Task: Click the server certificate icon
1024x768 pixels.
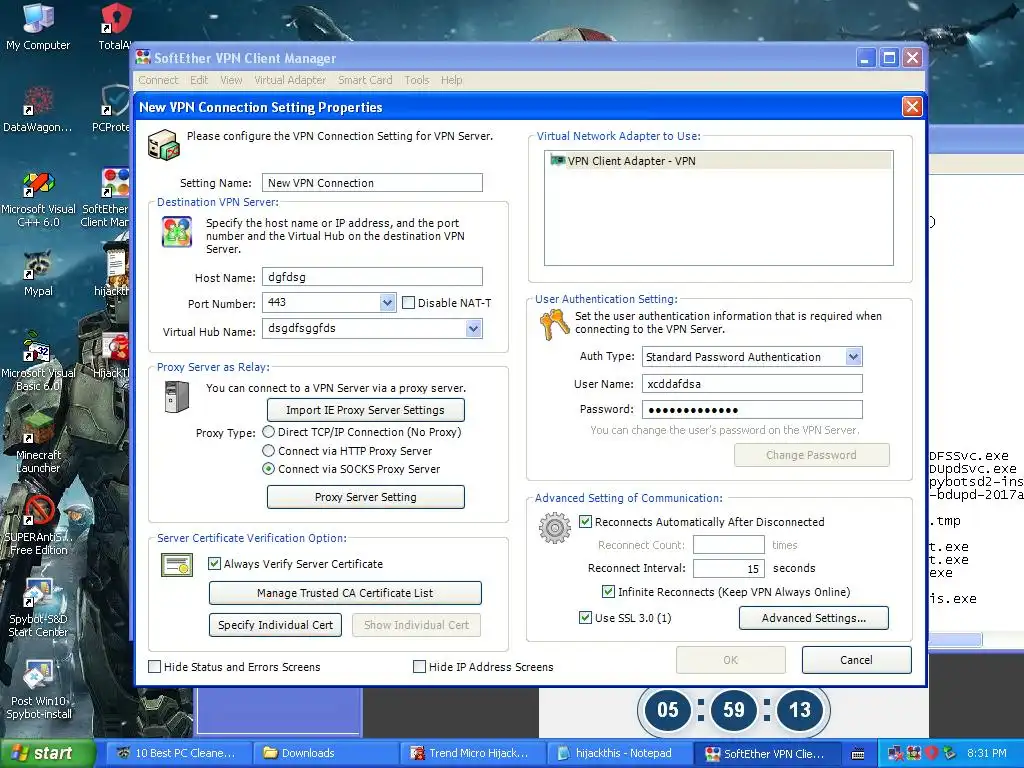Action: (x=177, y=565)
